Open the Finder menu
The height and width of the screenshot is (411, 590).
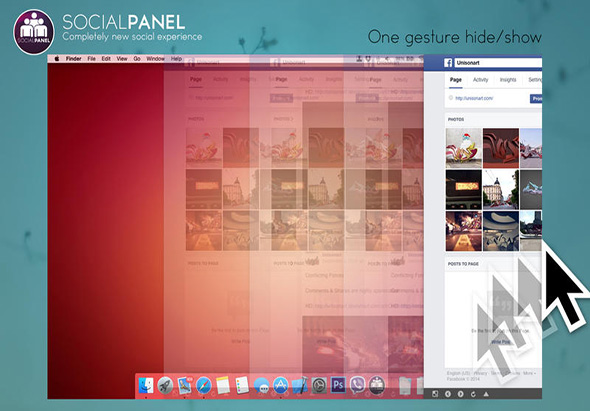tap(74, 59)
